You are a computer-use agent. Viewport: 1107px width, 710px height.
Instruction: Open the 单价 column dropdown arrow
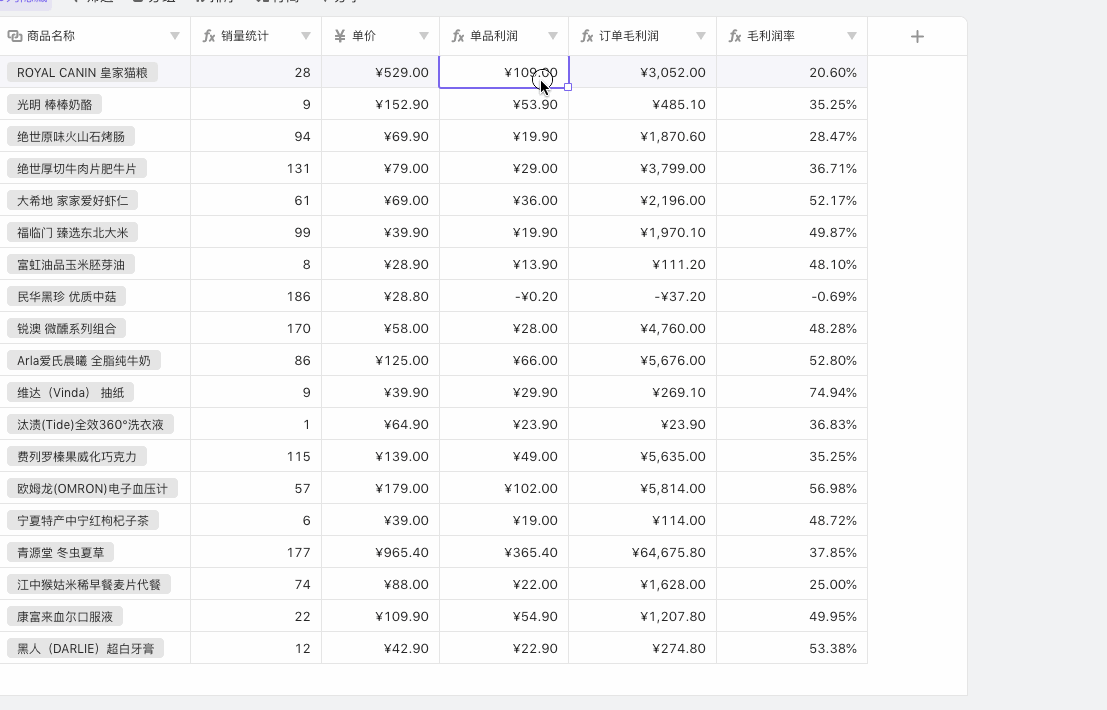424,36
